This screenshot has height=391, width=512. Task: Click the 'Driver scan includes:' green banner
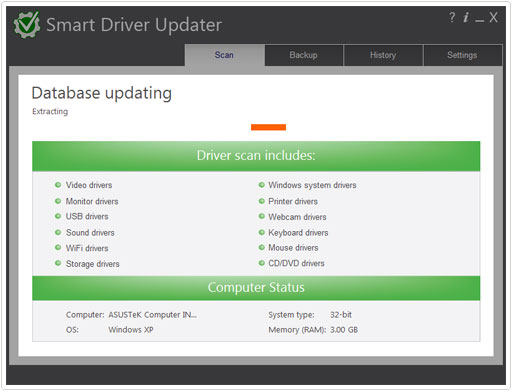(x=256, y=156)
